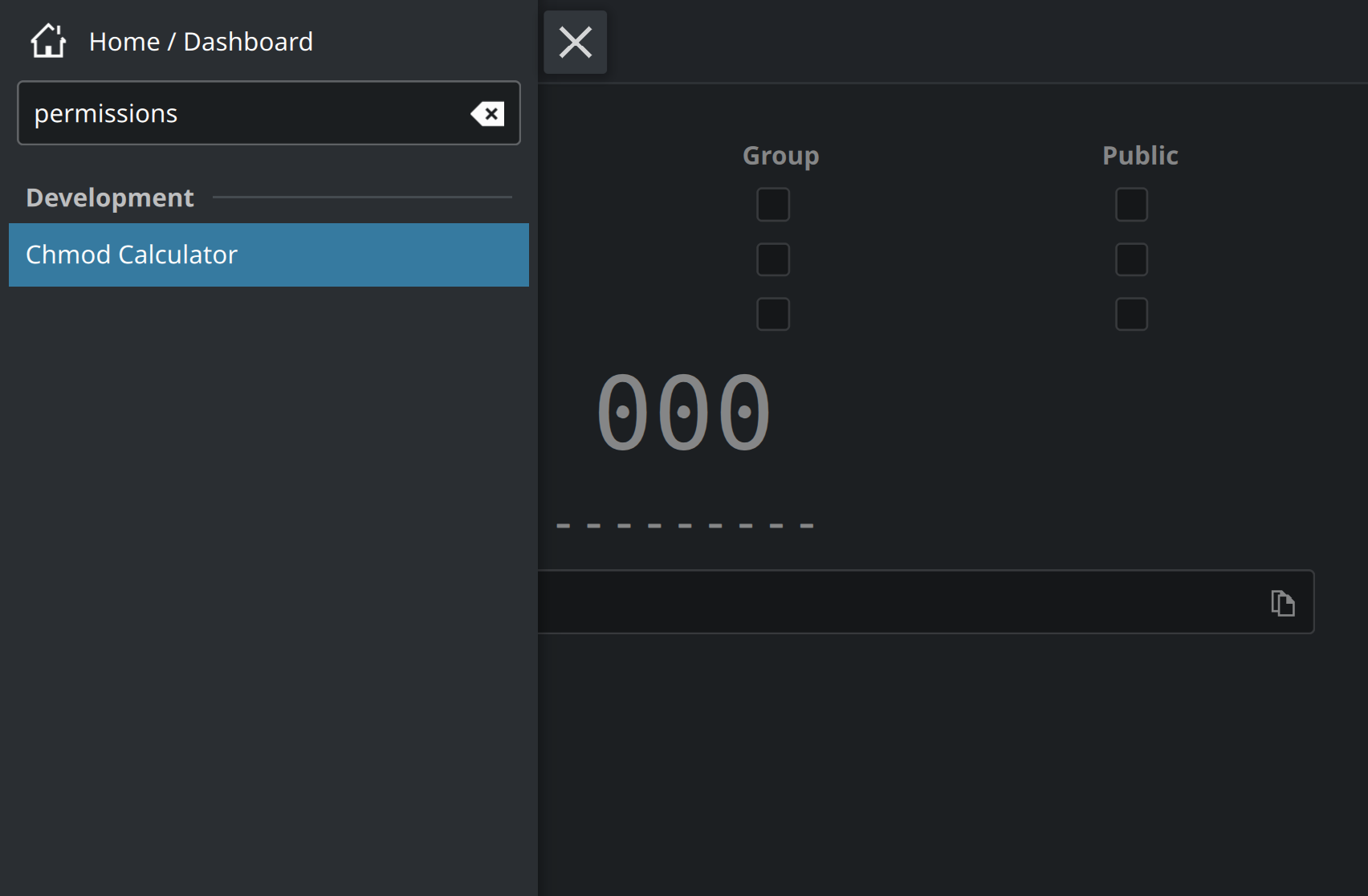Screen dimensions: 1368x896
Task: Click the Public column header
Action: tap(1140, 155)
